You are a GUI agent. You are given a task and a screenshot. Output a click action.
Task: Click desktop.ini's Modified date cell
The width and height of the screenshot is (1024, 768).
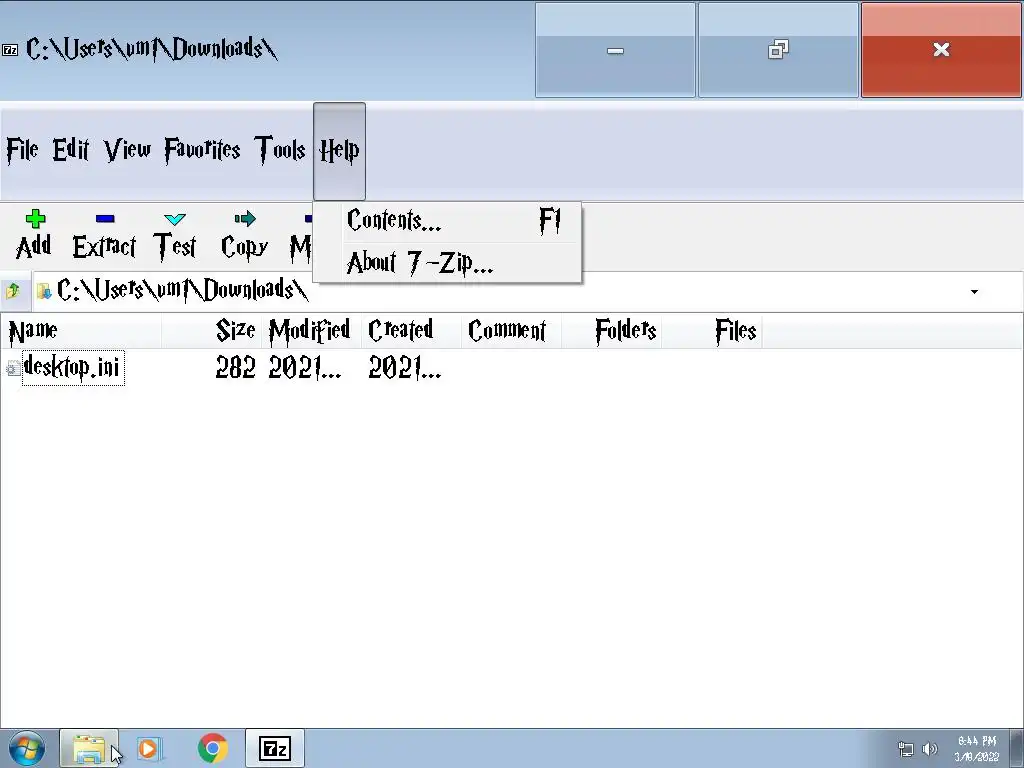point(305,368)
